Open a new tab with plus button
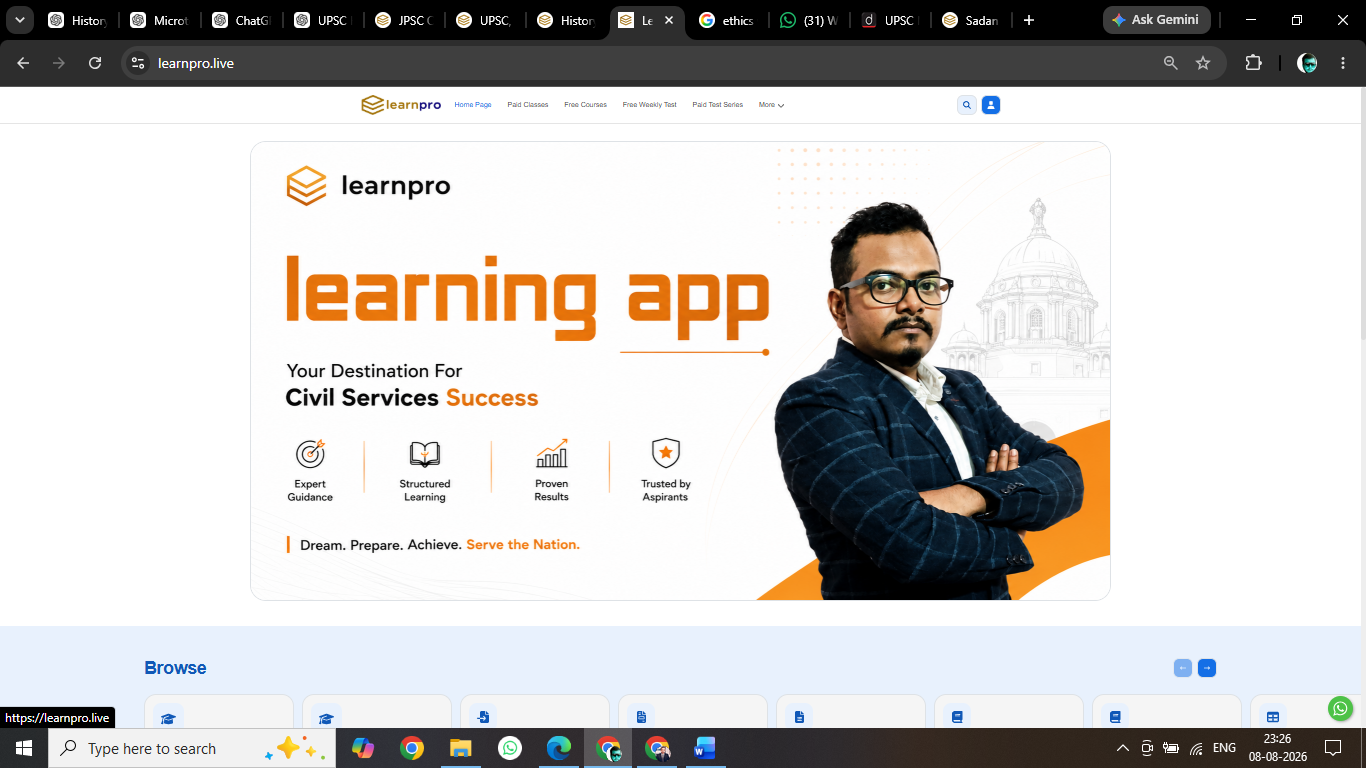Image resolution: width=1366 pixels, height=768 pixels. click(x=1029, y=20)
